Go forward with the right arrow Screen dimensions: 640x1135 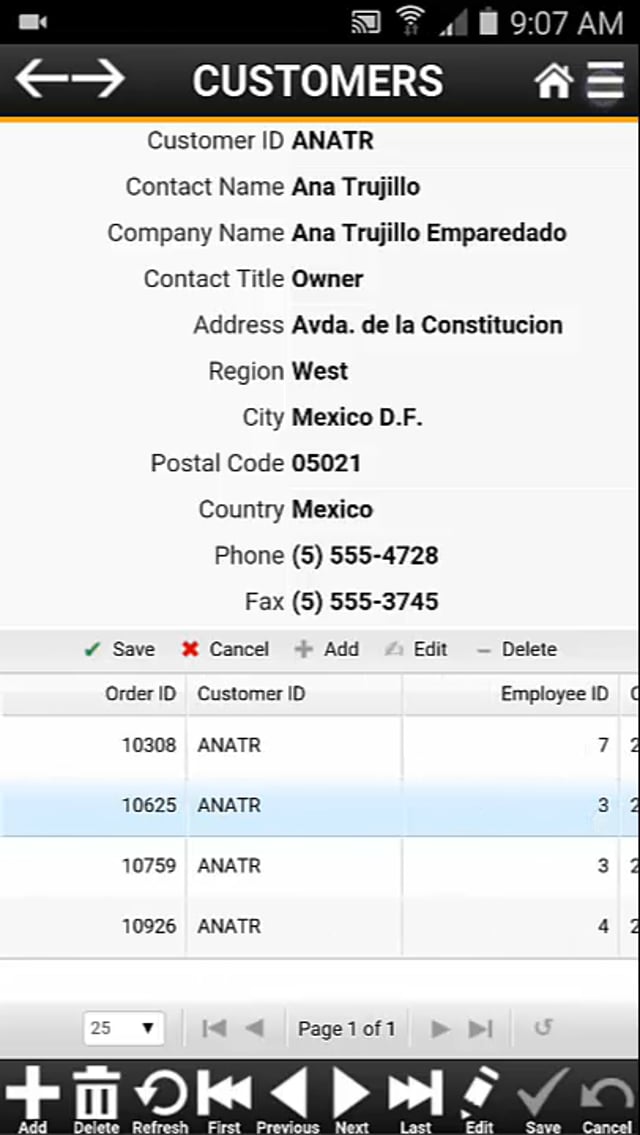tap(98, 78)
